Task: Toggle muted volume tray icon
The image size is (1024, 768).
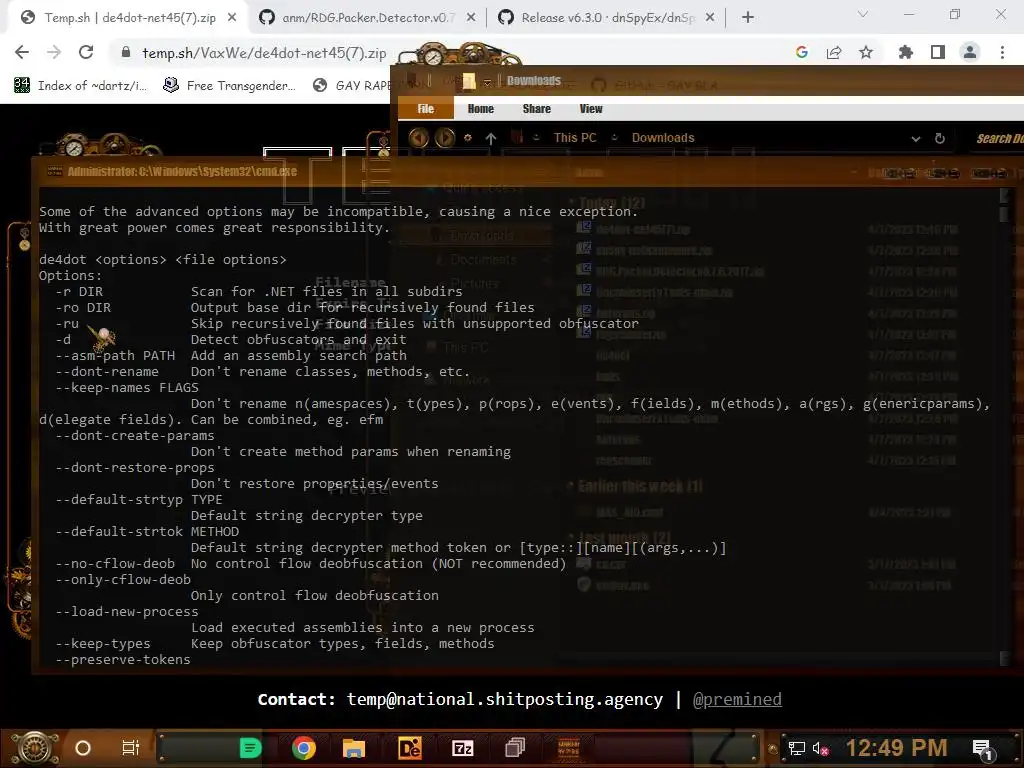Action: coord(820,748)
